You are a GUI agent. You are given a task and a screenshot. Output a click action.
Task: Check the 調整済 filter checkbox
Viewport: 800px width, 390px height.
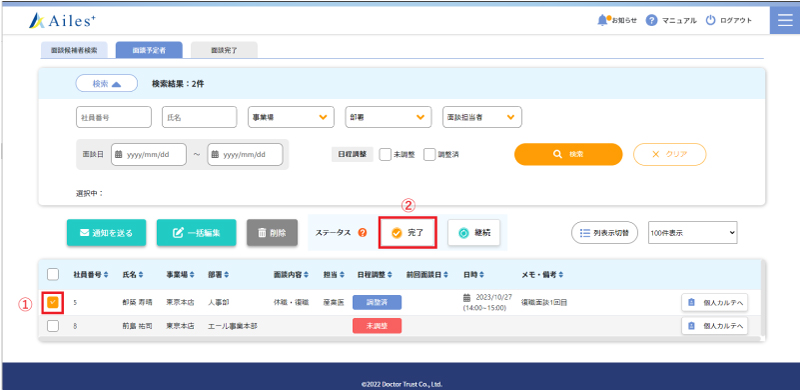coord(430,154)
